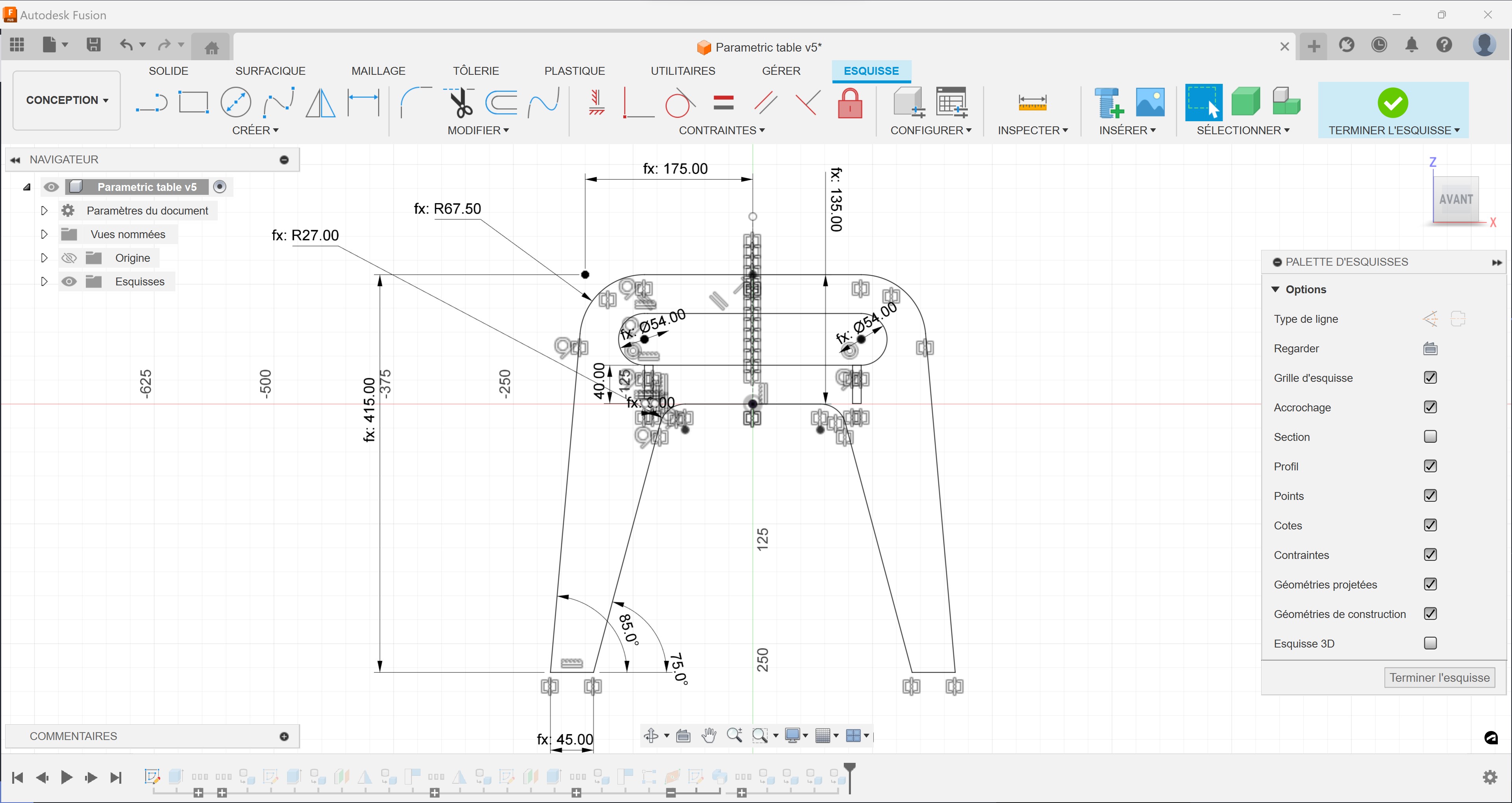Select the Offset tool
This screenshot has height=803, width=1512.
(501, 102)
